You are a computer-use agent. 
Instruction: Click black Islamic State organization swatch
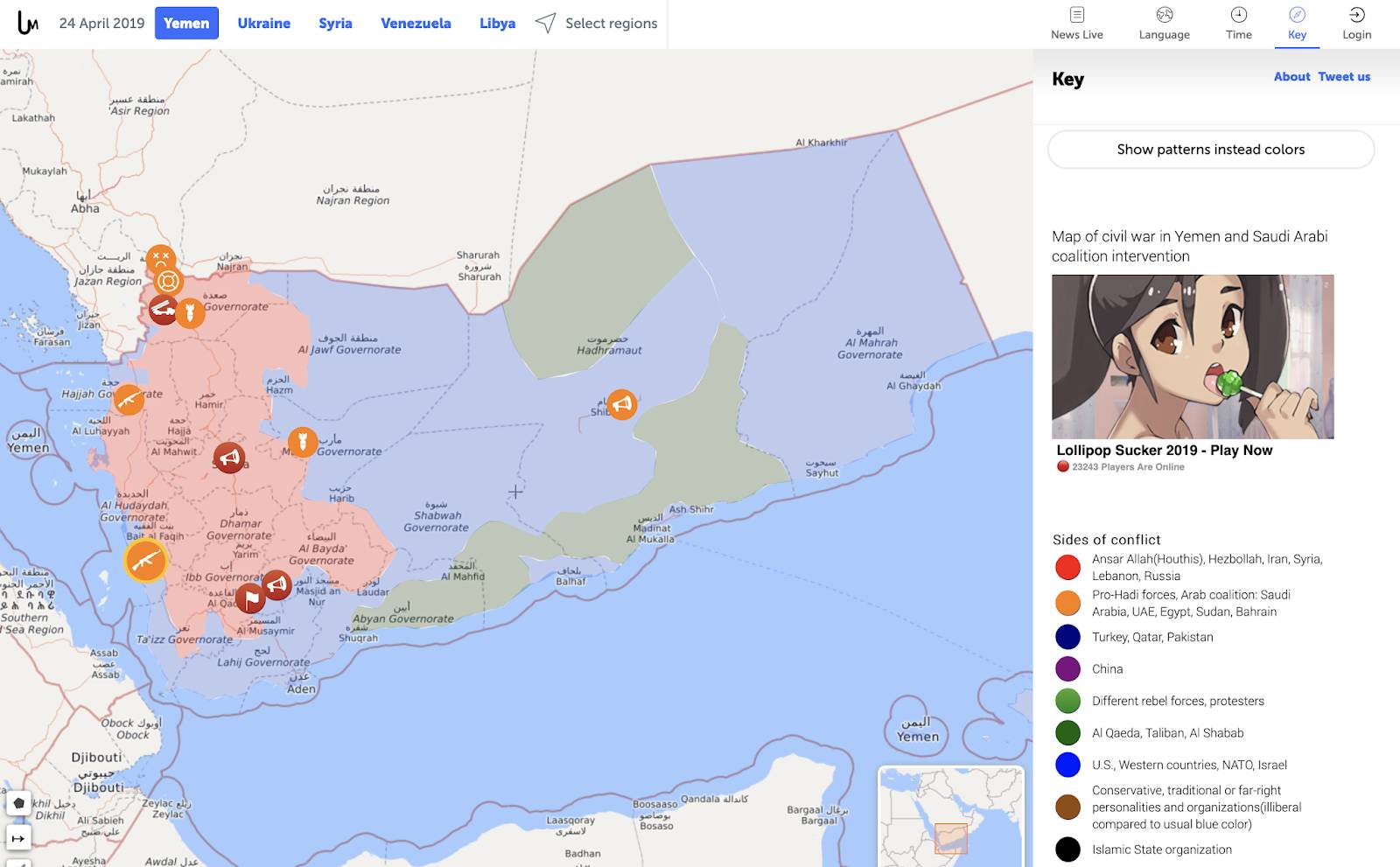[x=1067, y=849]
